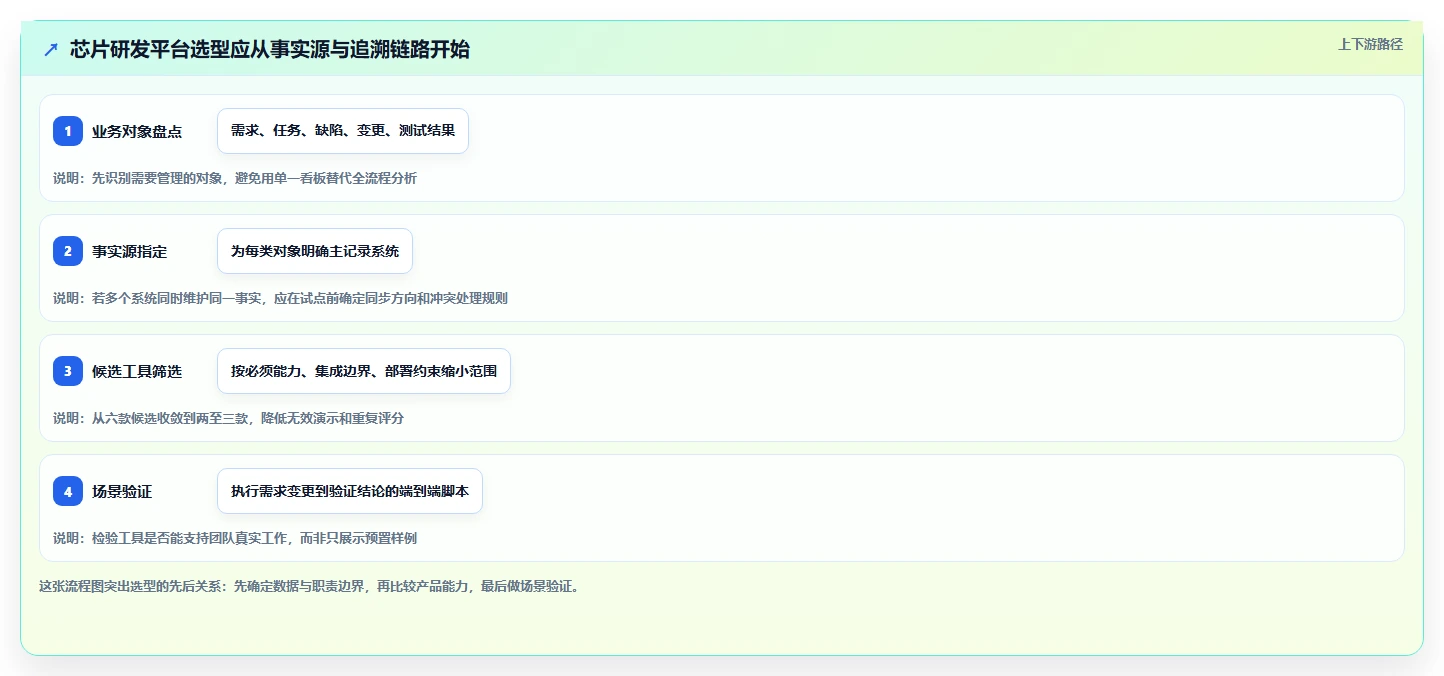Select the 执行需求变更到验证结论的端到端脚本 box
The height and width of the screenshot is (676, 1444).
click(x=350, y=491)
